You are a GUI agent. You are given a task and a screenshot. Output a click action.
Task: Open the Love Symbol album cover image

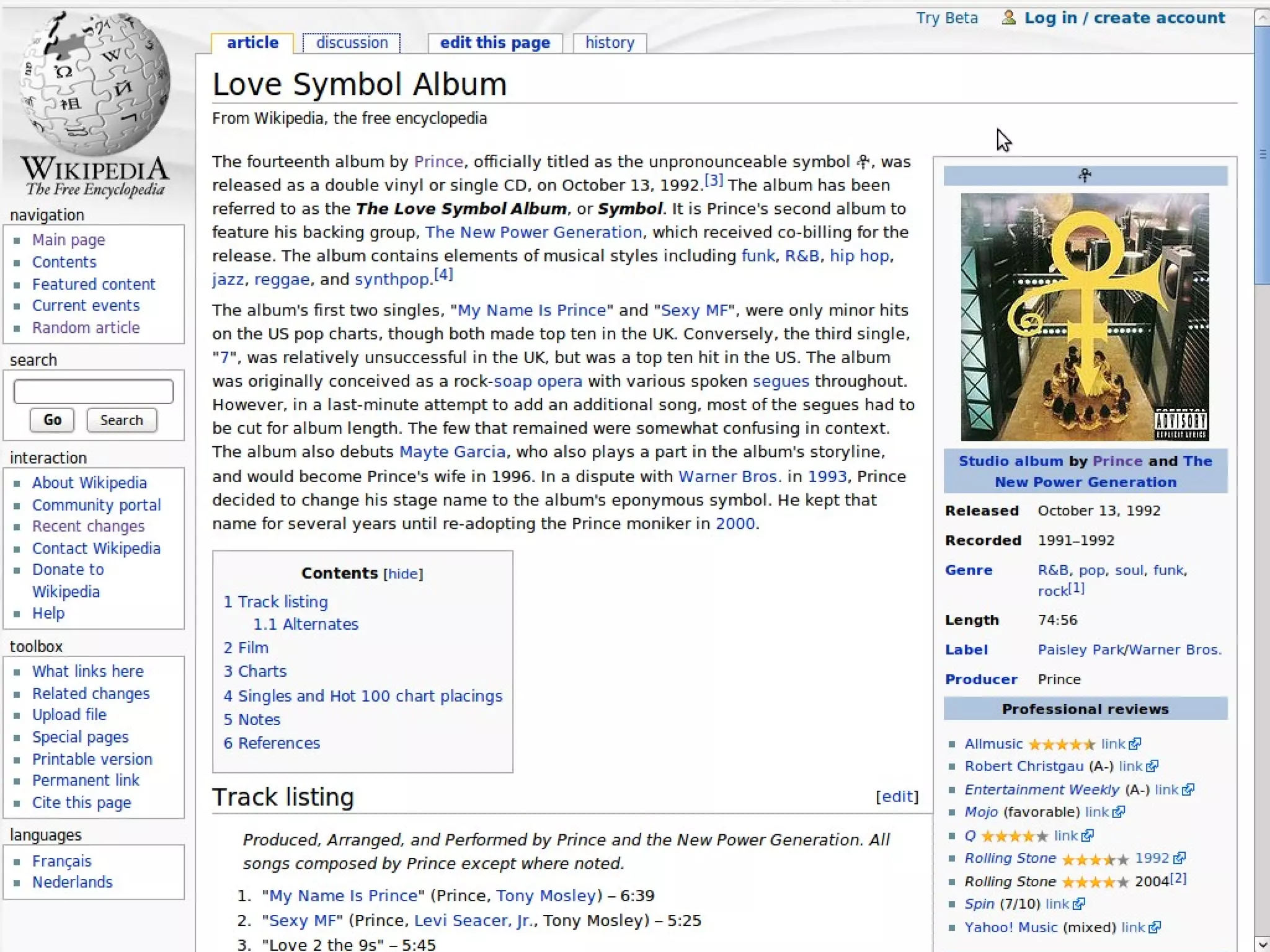pyautogui.click(x=1085, y=317)
